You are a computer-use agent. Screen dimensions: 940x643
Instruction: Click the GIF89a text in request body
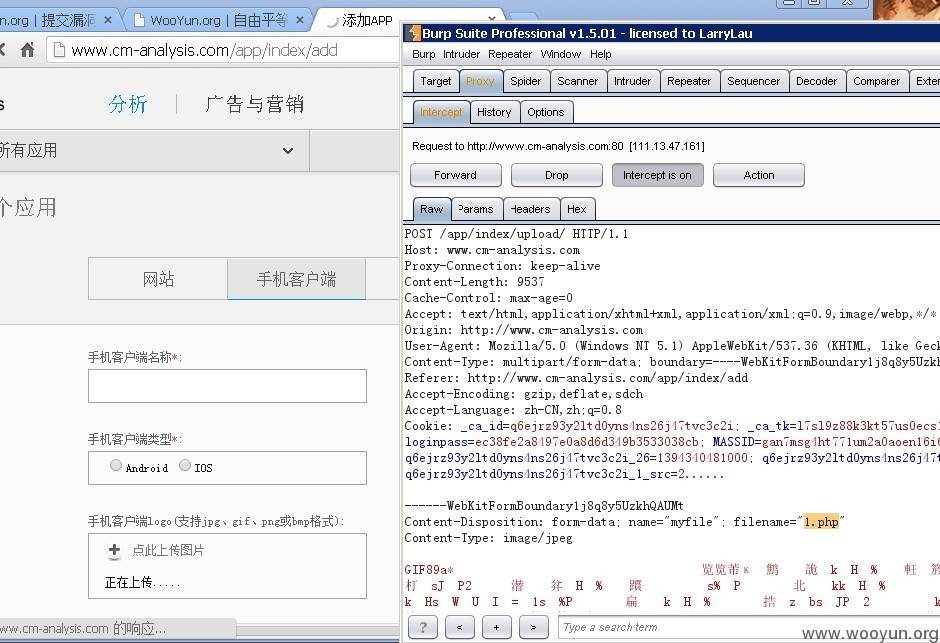click(x=429, y=570)
